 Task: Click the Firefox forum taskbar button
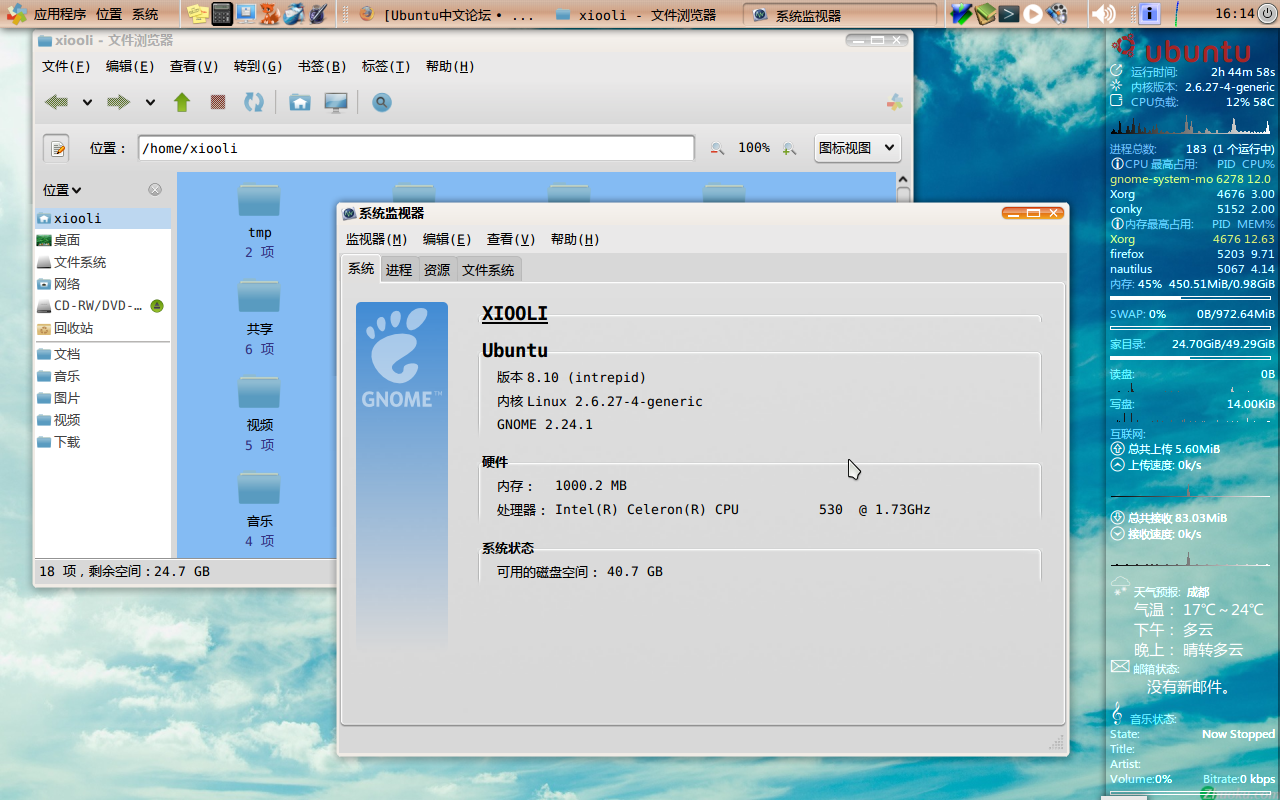pos(447,15)
